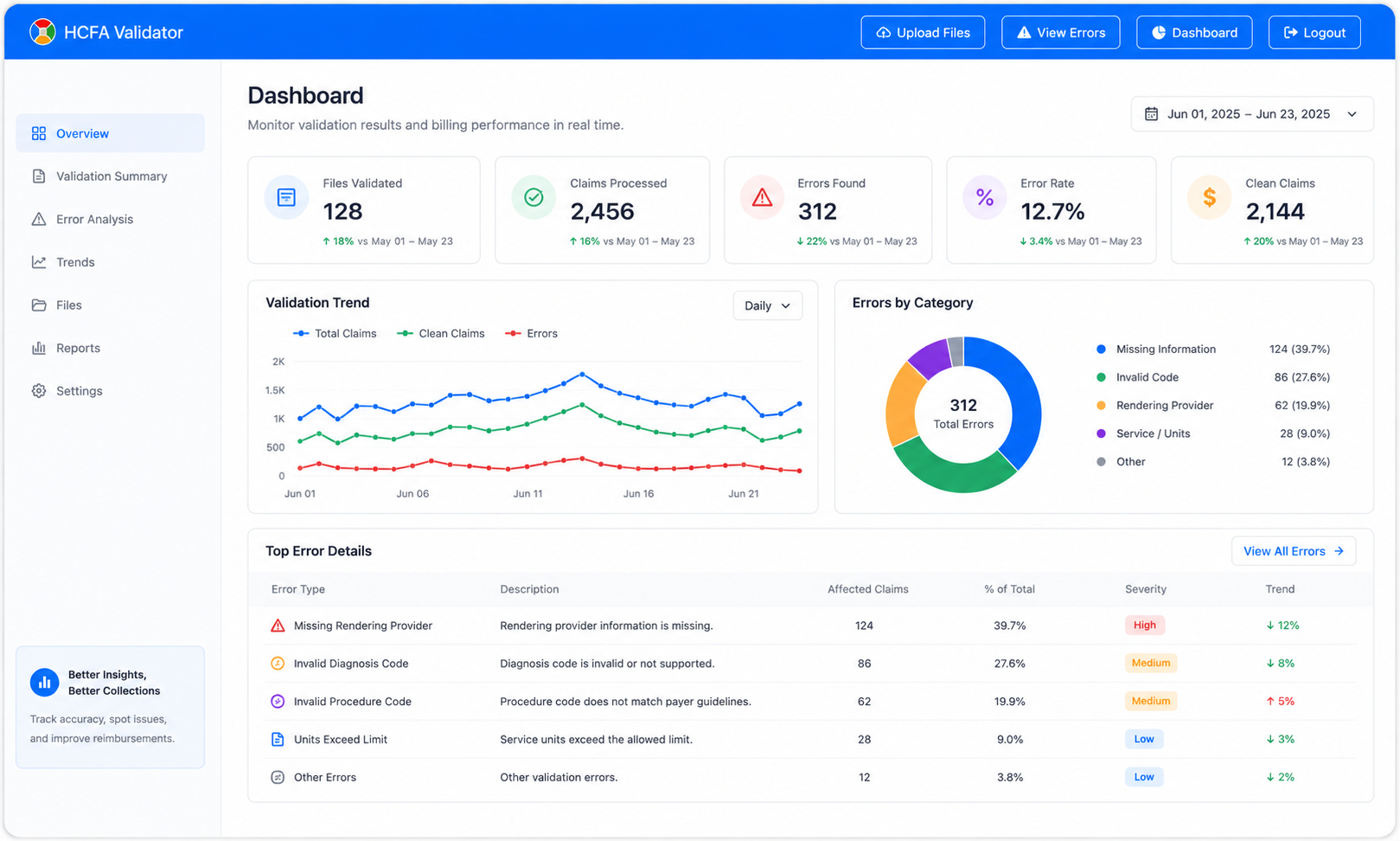Click Rendering Provider orange legend dot

[1101, 406]
